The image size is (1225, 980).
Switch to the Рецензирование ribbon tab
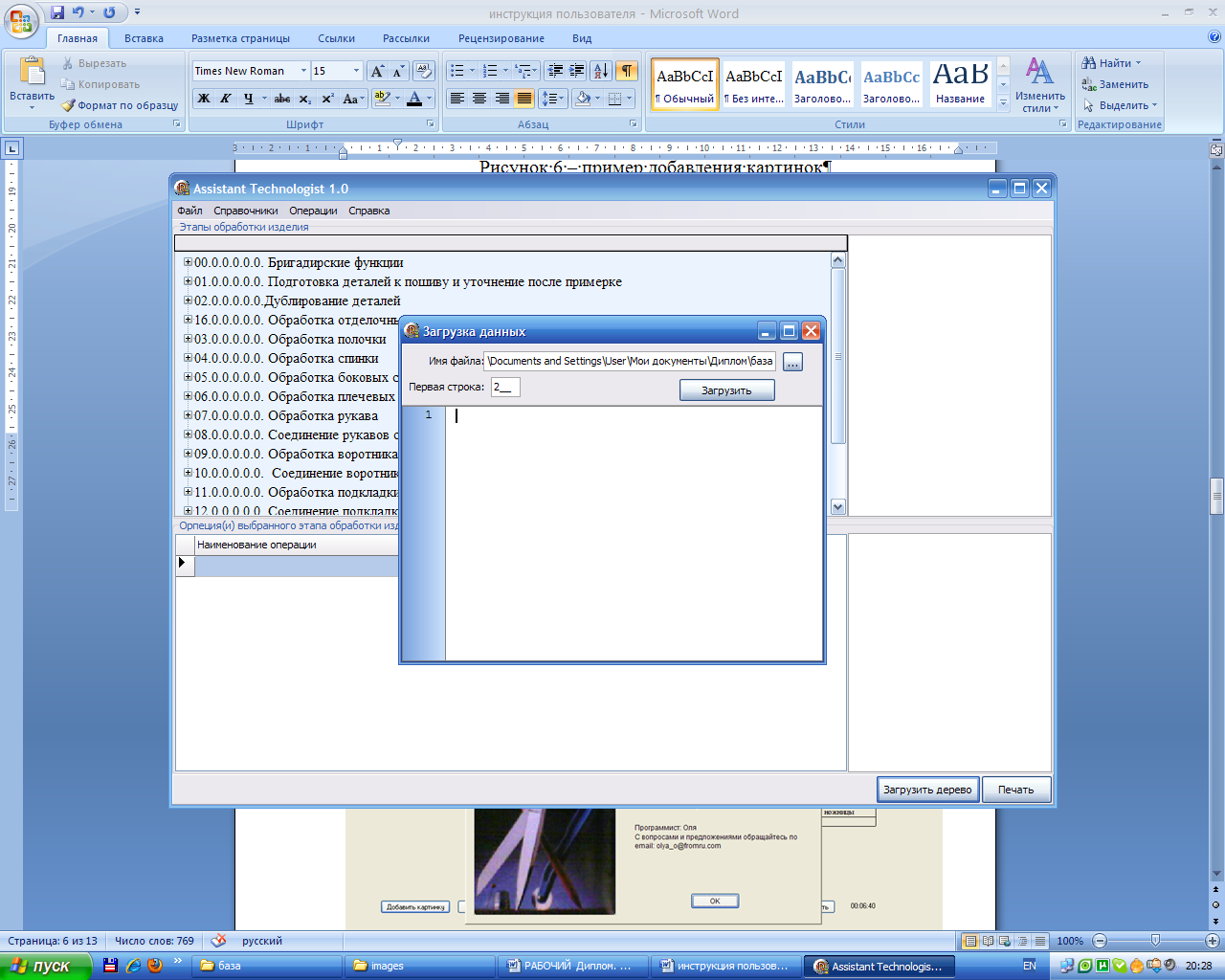pyautogui.click(x=501, y=38)
